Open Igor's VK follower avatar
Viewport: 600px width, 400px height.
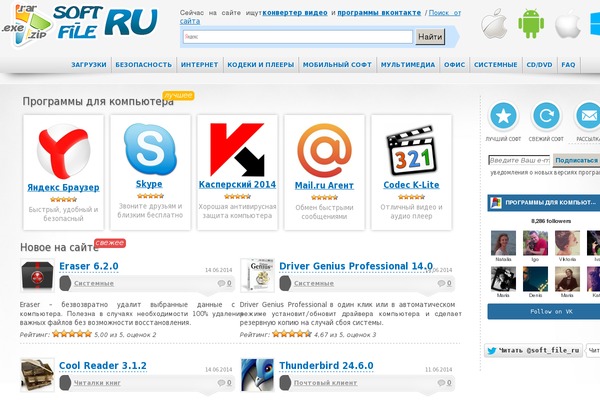[x=535, y=243]
